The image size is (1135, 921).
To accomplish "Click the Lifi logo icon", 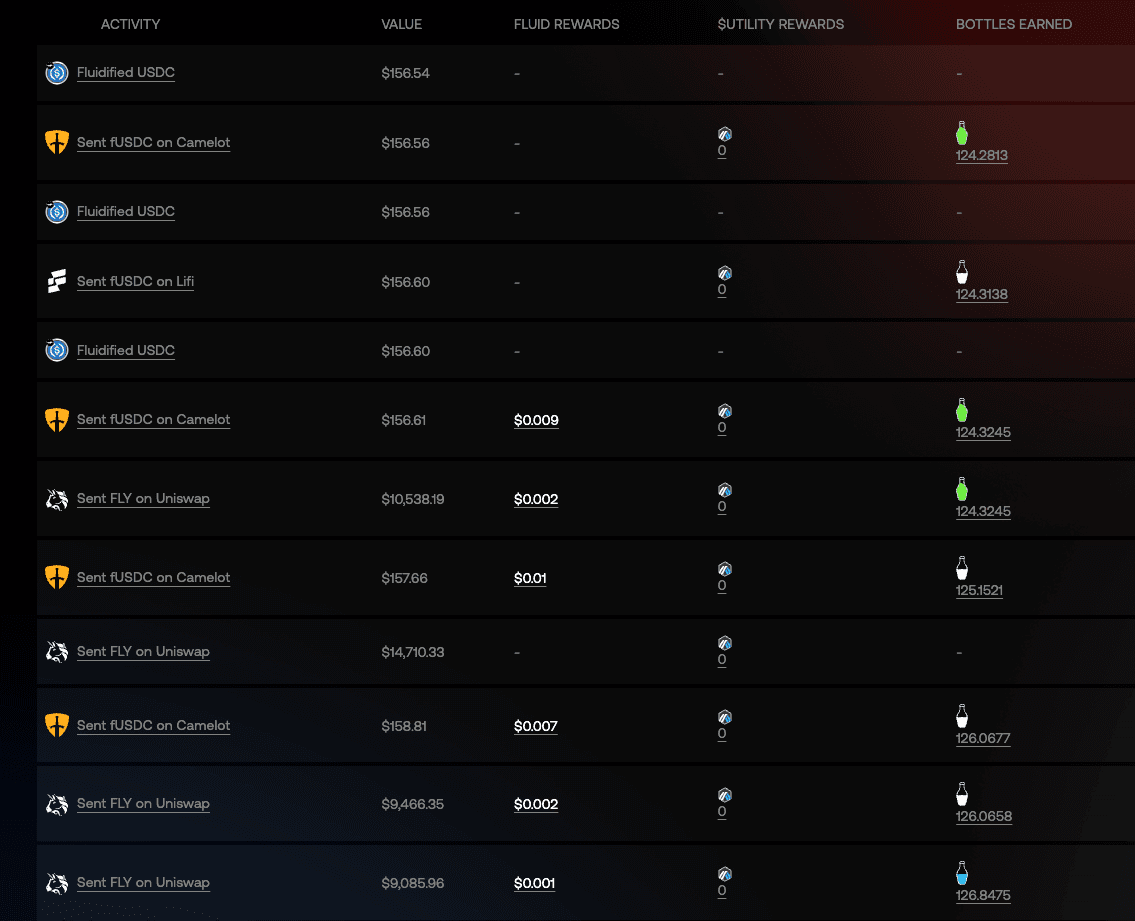I will click(x=56, y=281).
